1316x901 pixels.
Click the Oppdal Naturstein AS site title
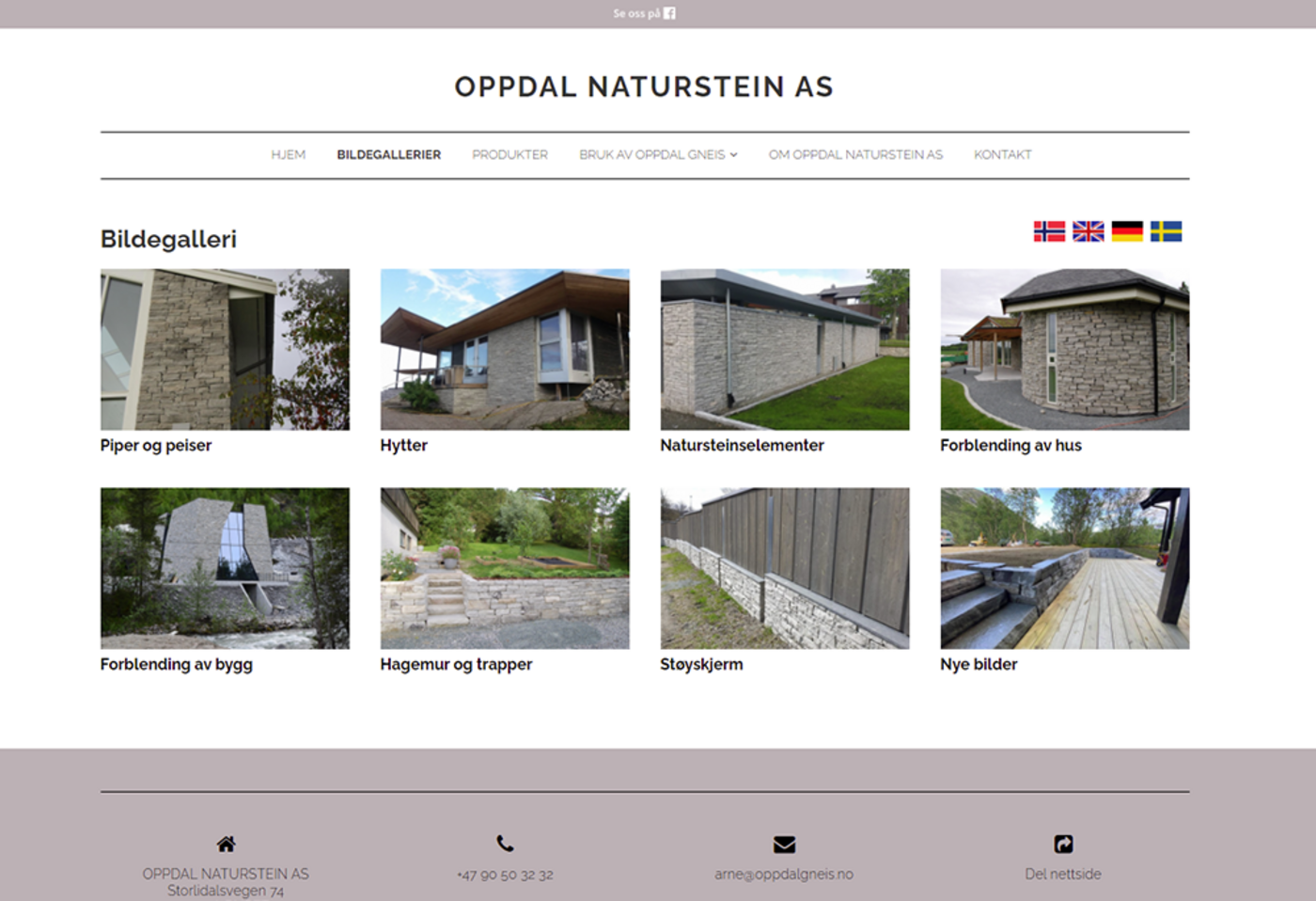644,87
